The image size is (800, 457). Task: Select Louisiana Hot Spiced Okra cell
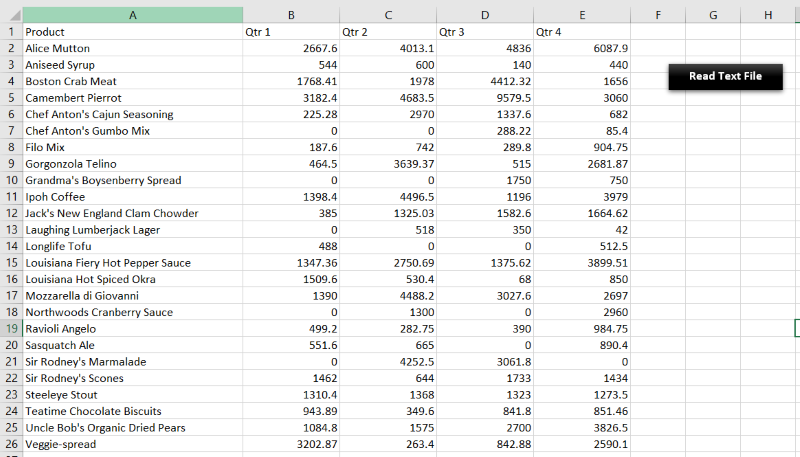133,279
